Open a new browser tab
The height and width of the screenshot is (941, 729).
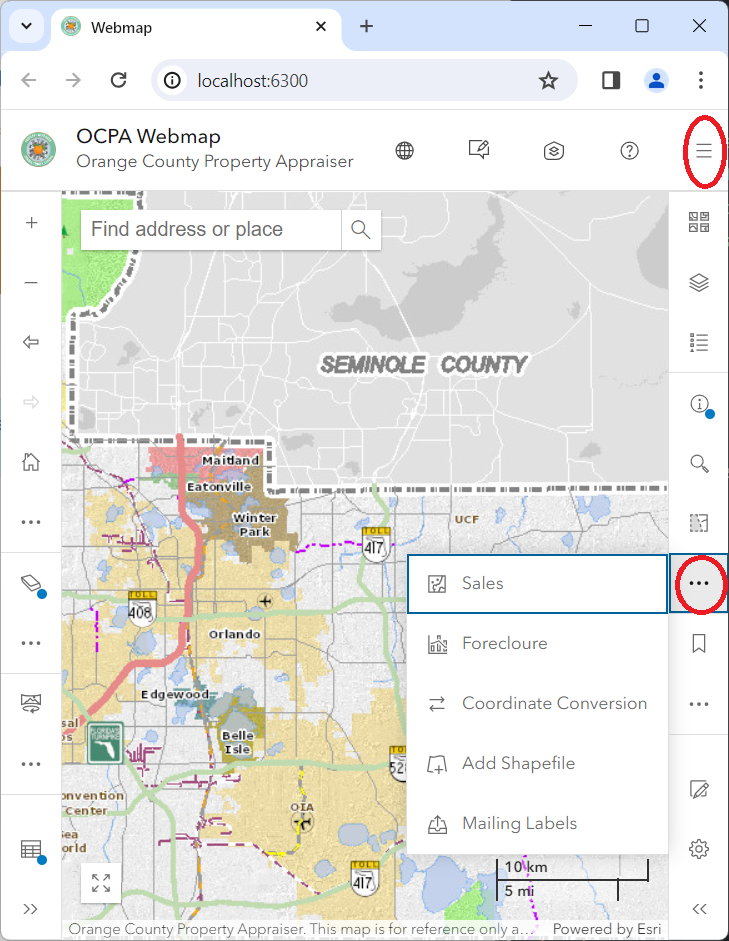(x=366, y=26)
